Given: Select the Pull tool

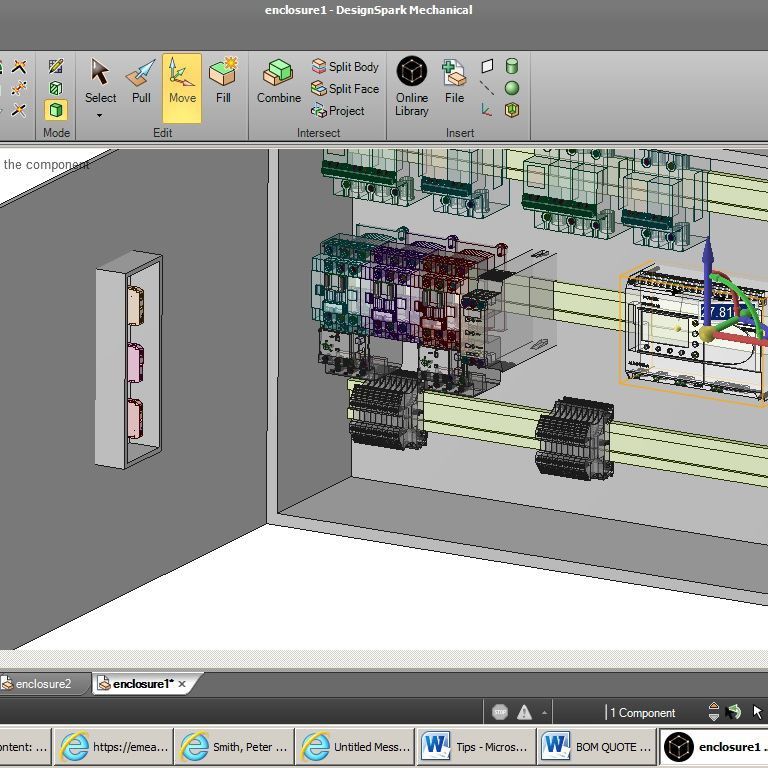Looking at the screenshot, I should (x=141, y=82).
